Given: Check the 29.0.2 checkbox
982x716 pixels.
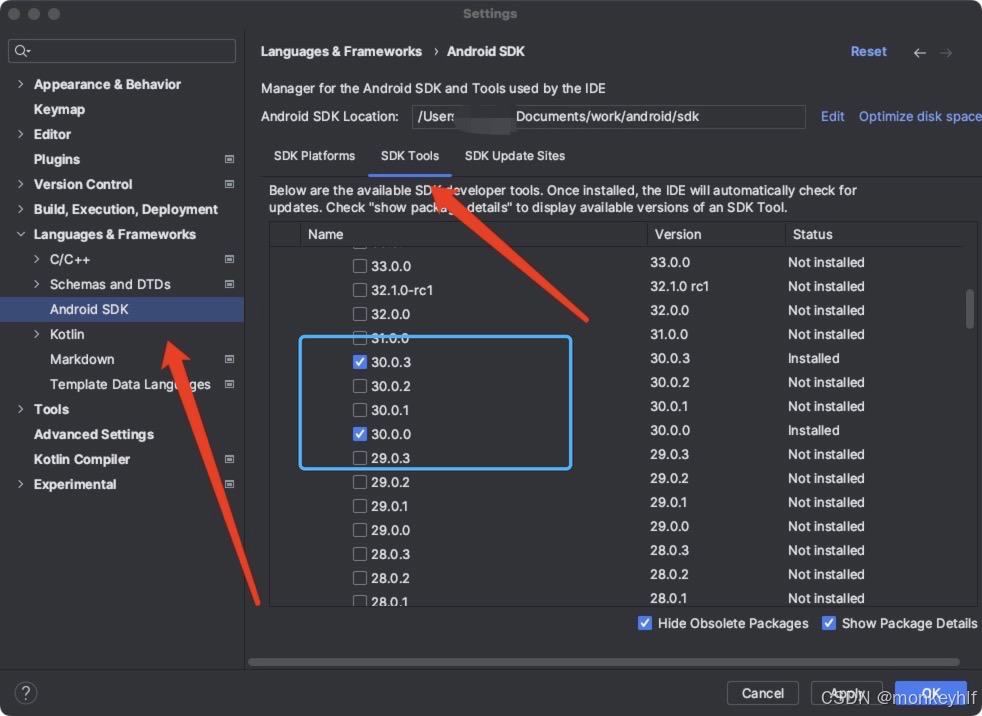Looking at the screenshot, I should [x=359, y=482].
